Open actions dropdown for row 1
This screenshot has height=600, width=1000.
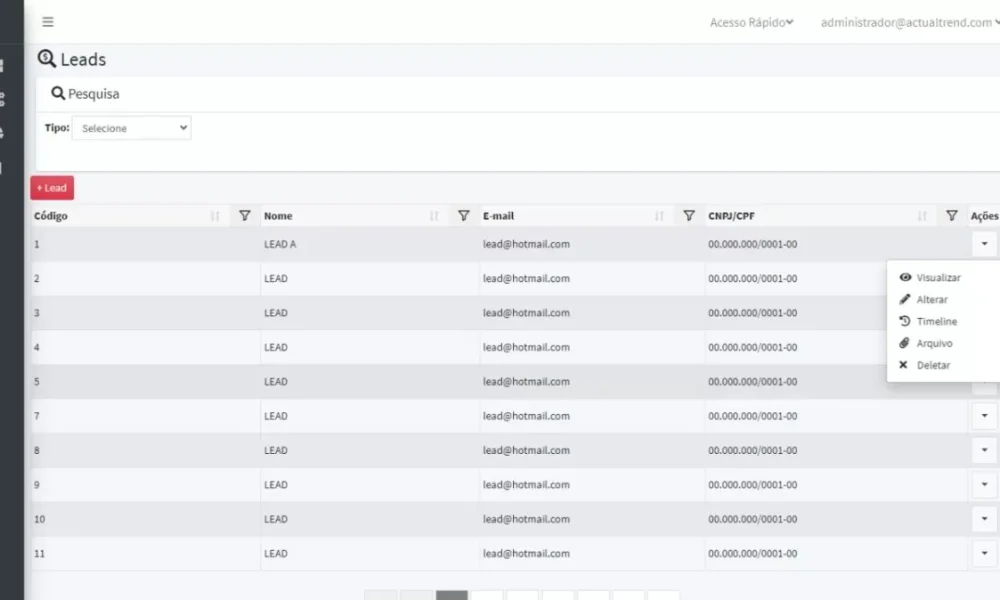tap(984, 244)
